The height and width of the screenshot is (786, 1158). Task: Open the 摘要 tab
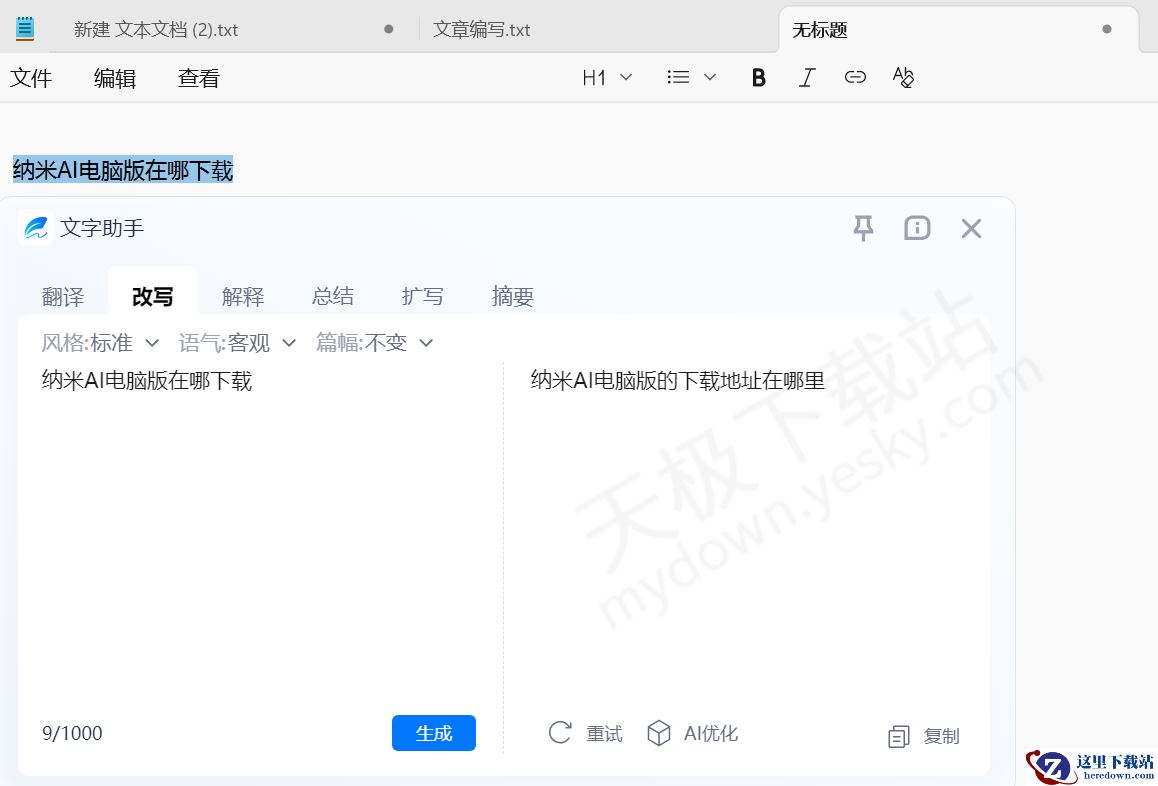click(513, 296)
